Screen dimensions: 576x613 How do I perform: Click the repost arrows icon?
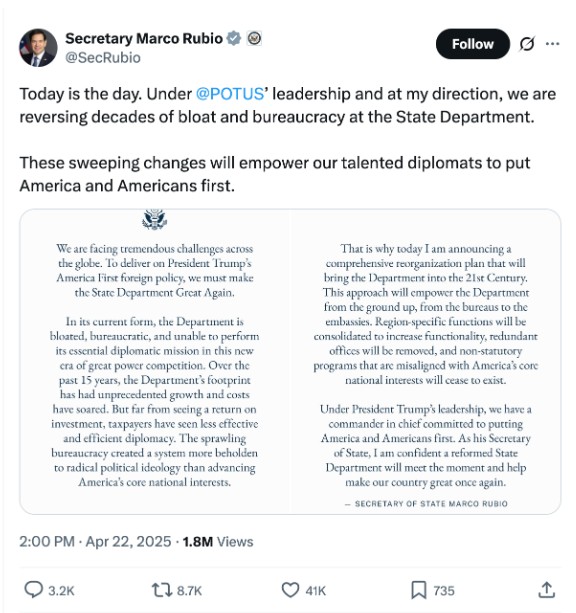[x=162, y=590]
